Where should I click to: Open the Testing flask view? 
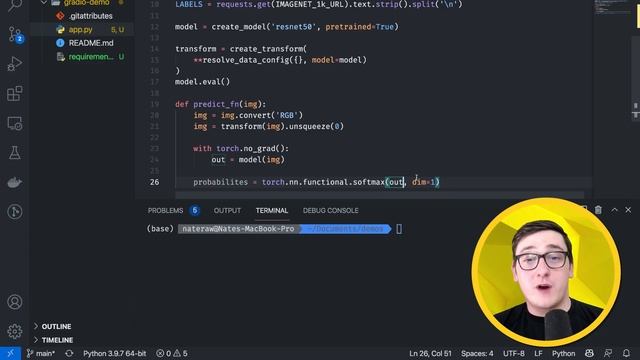[x=15, y=153]
